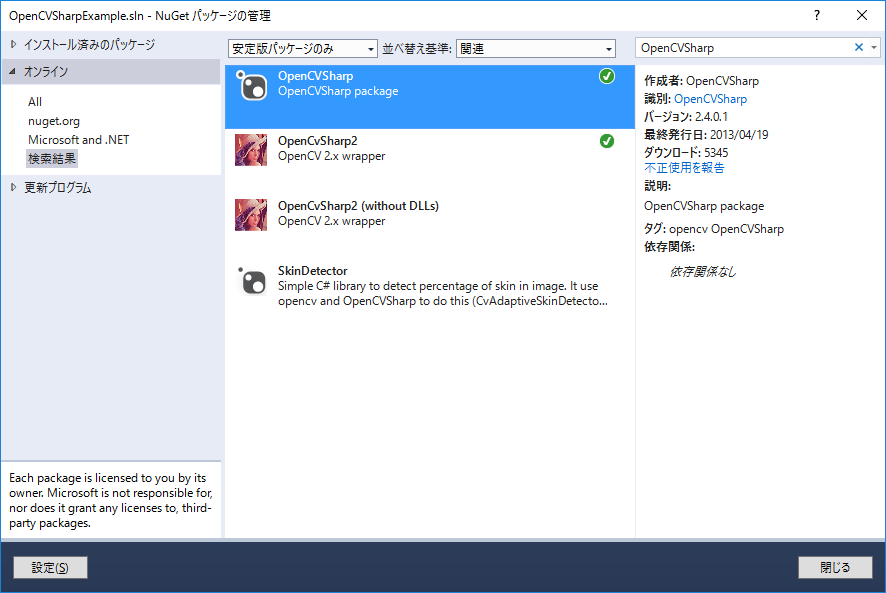
Task: Open the search box history dropdown arrow
Action: (874, 48)
